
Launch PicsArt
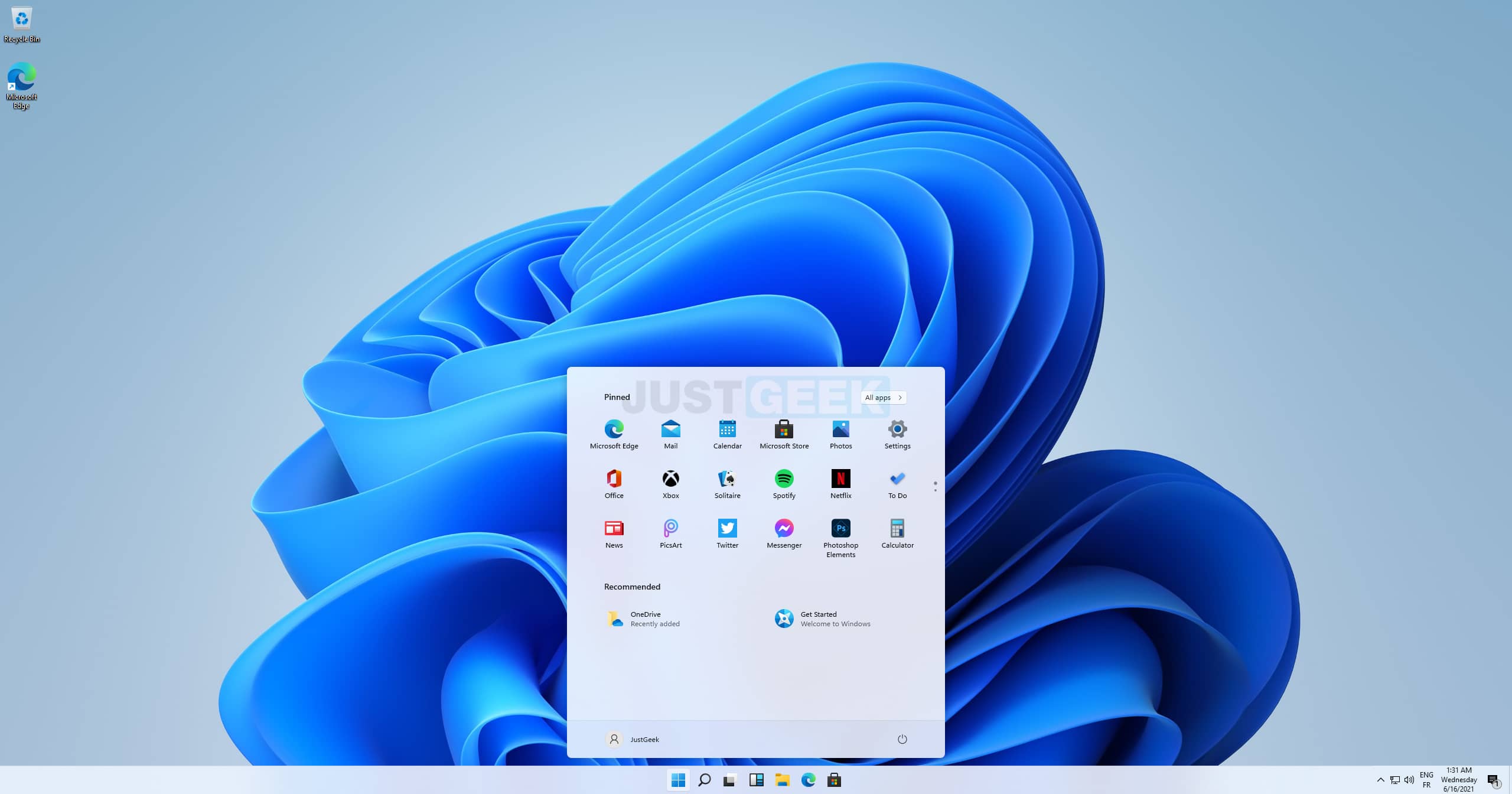click(x=670, y=533)
